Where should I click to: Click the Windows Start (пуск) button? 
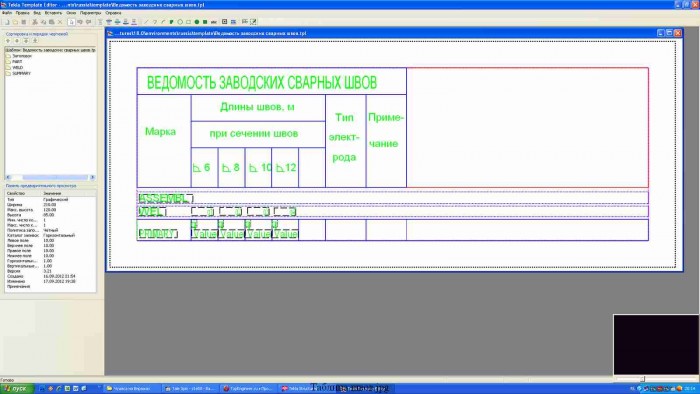click(17, 389)
